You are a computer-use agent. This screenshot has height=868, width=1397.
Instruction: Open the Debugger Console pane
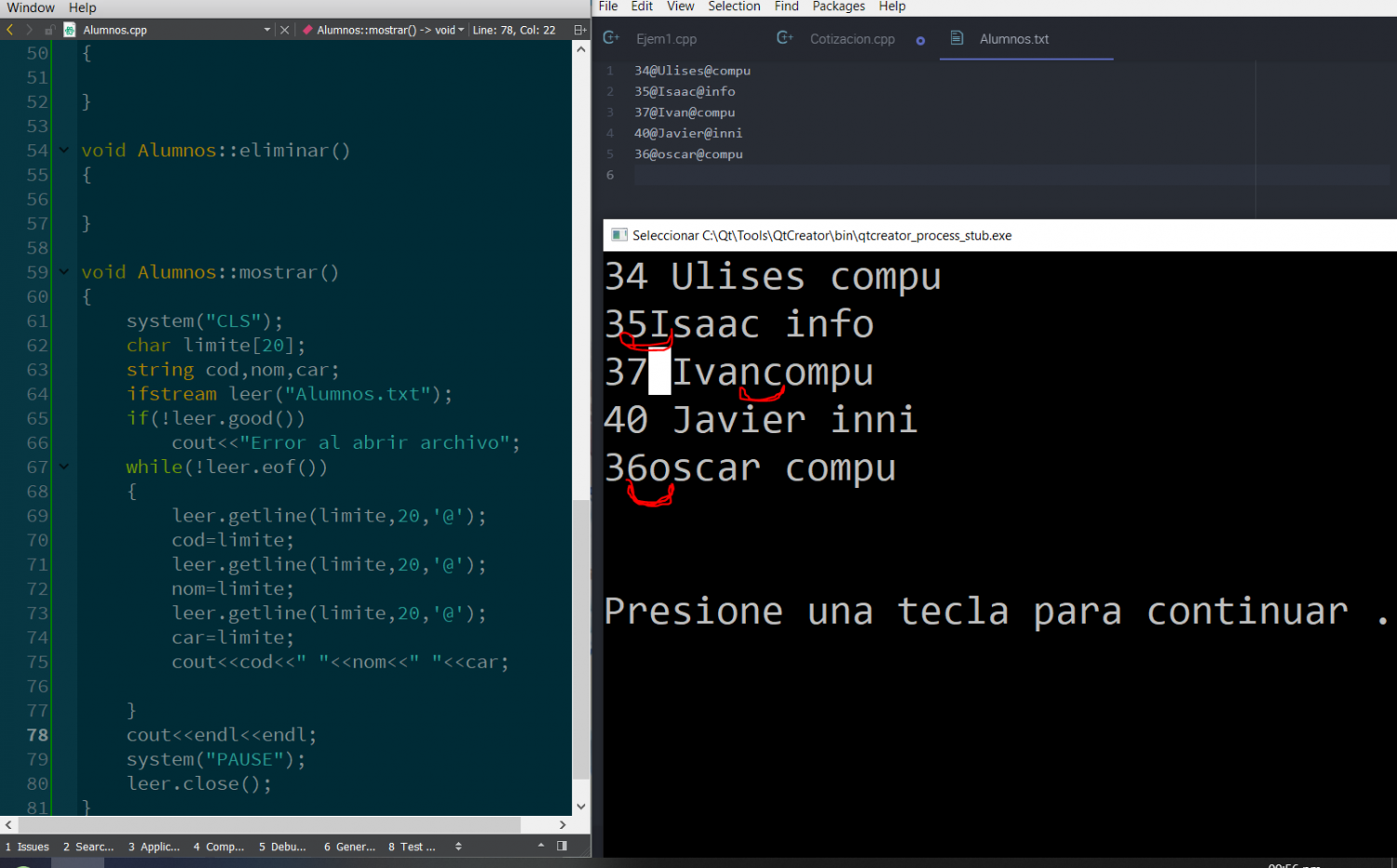(x=282, y=847)
